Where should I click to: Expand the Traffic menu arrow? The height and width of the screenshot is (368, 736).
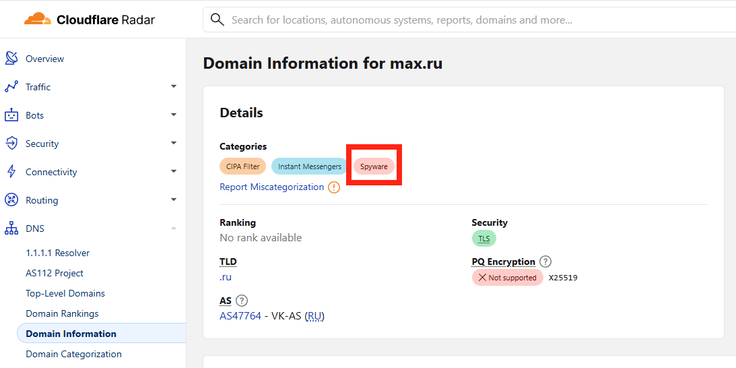pyautogui.click(x=174, y=87)
